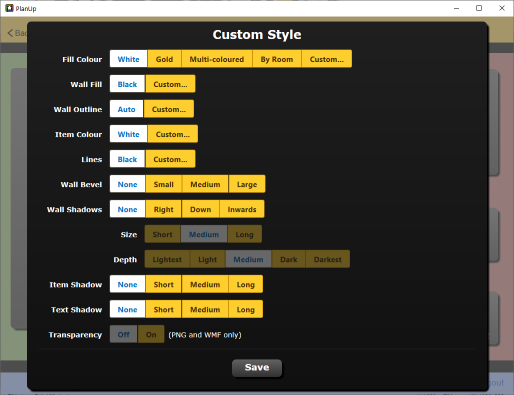Viewport: 514px width, 395px height.
Task: Set Wall Shadows to None
Action: click(x=127, y=209)
